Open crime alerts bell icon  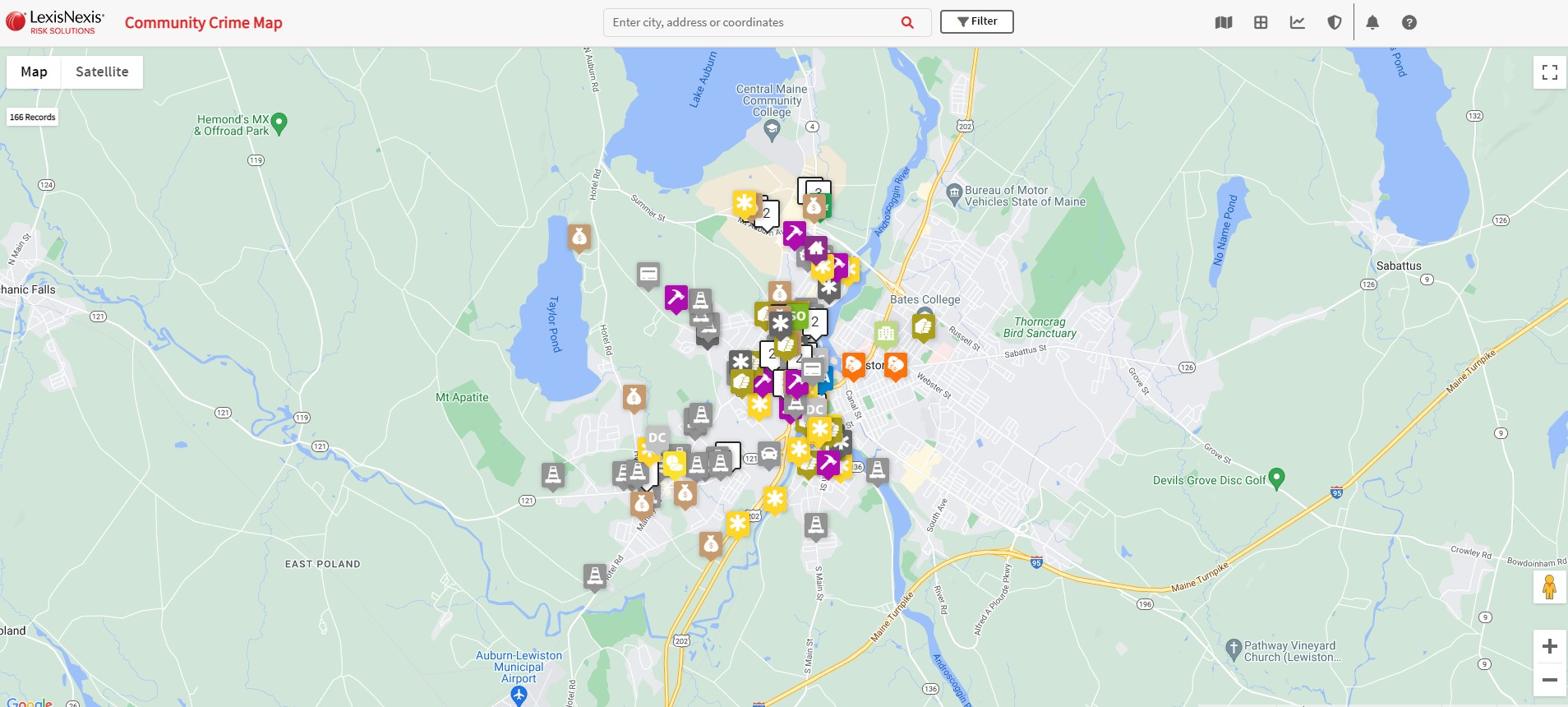pyautogui.click(x=1372, y=23)
